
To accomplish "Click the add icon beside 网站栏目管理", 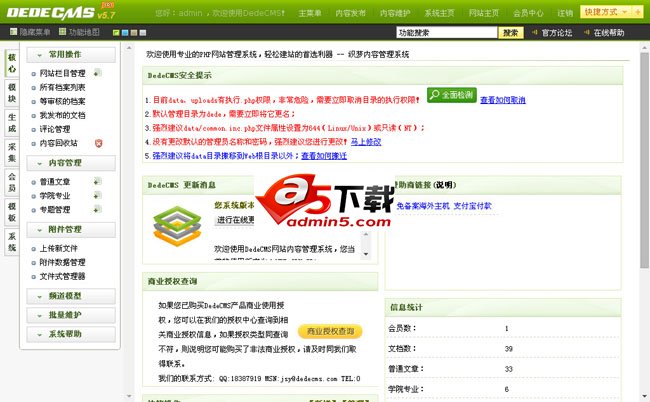I will [97, 73].
